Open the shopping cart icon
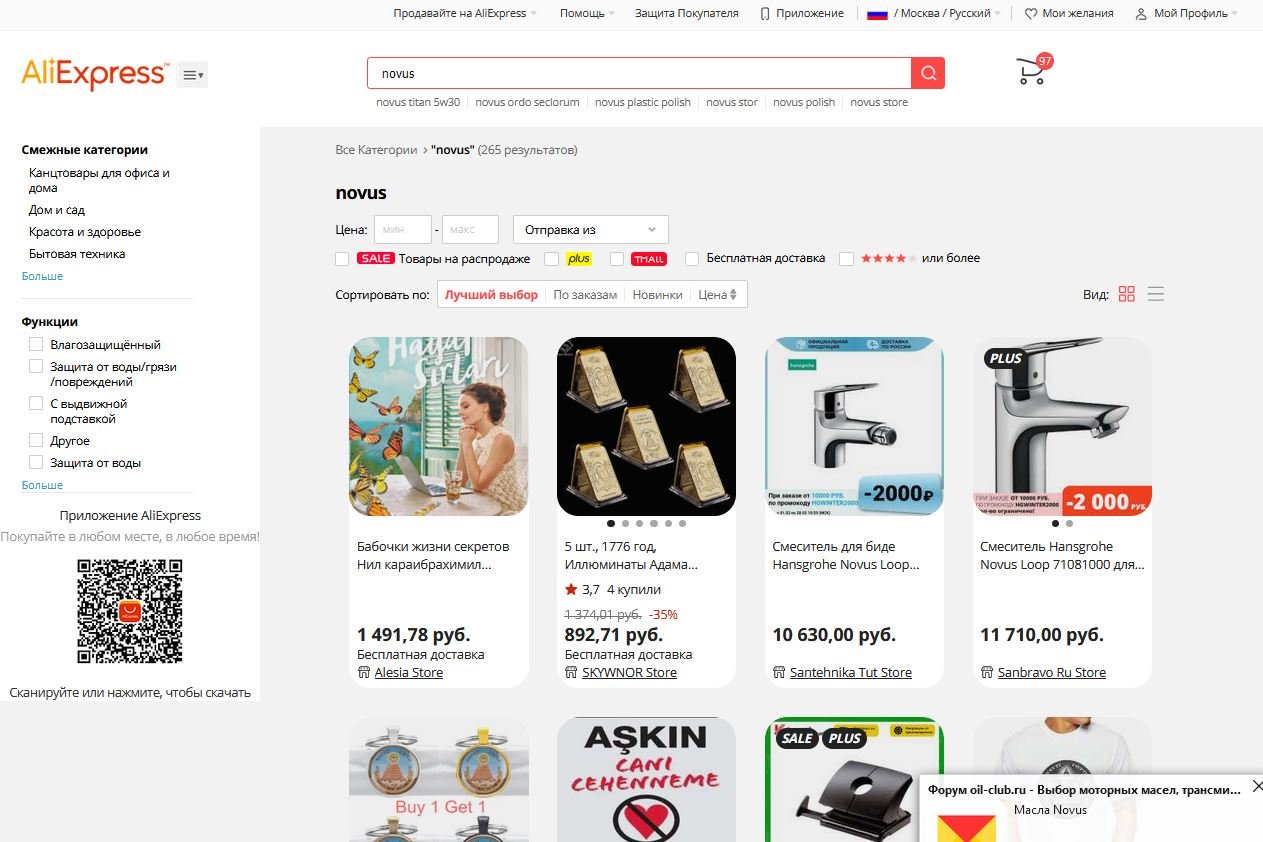 tap(1031, 72)
